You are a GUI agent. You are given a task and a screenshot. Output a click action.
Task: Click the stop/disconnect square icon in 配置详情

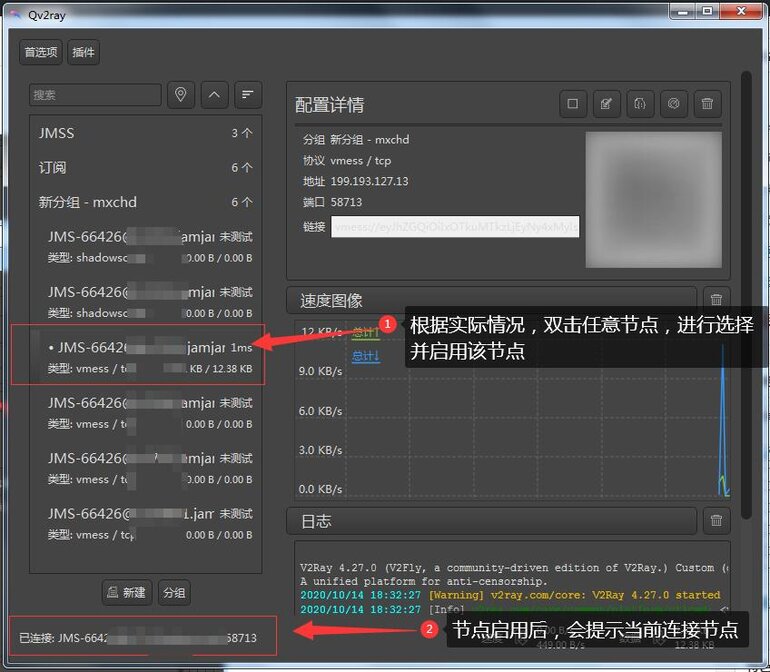tap(573, 104)
